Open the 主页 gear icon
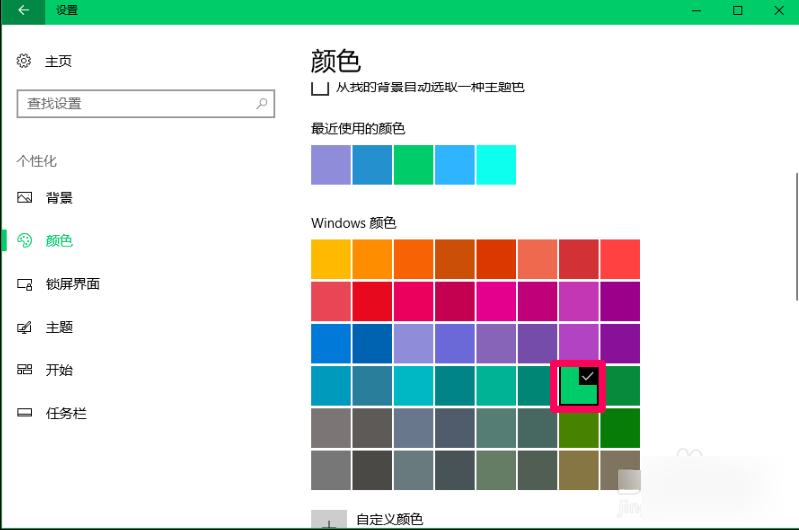 pyautogui.click(x=23, y=61)
